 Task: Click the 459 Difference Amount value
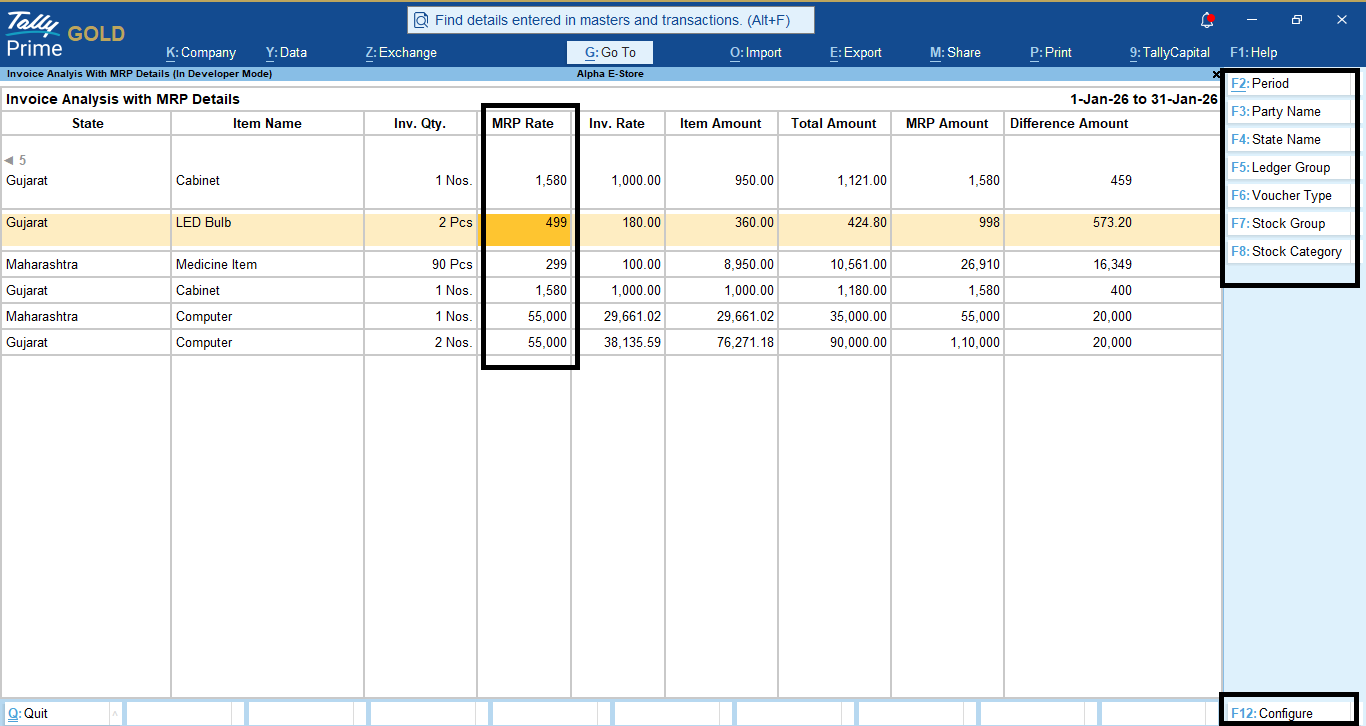pyautogui.click(x=1121, y=181)
